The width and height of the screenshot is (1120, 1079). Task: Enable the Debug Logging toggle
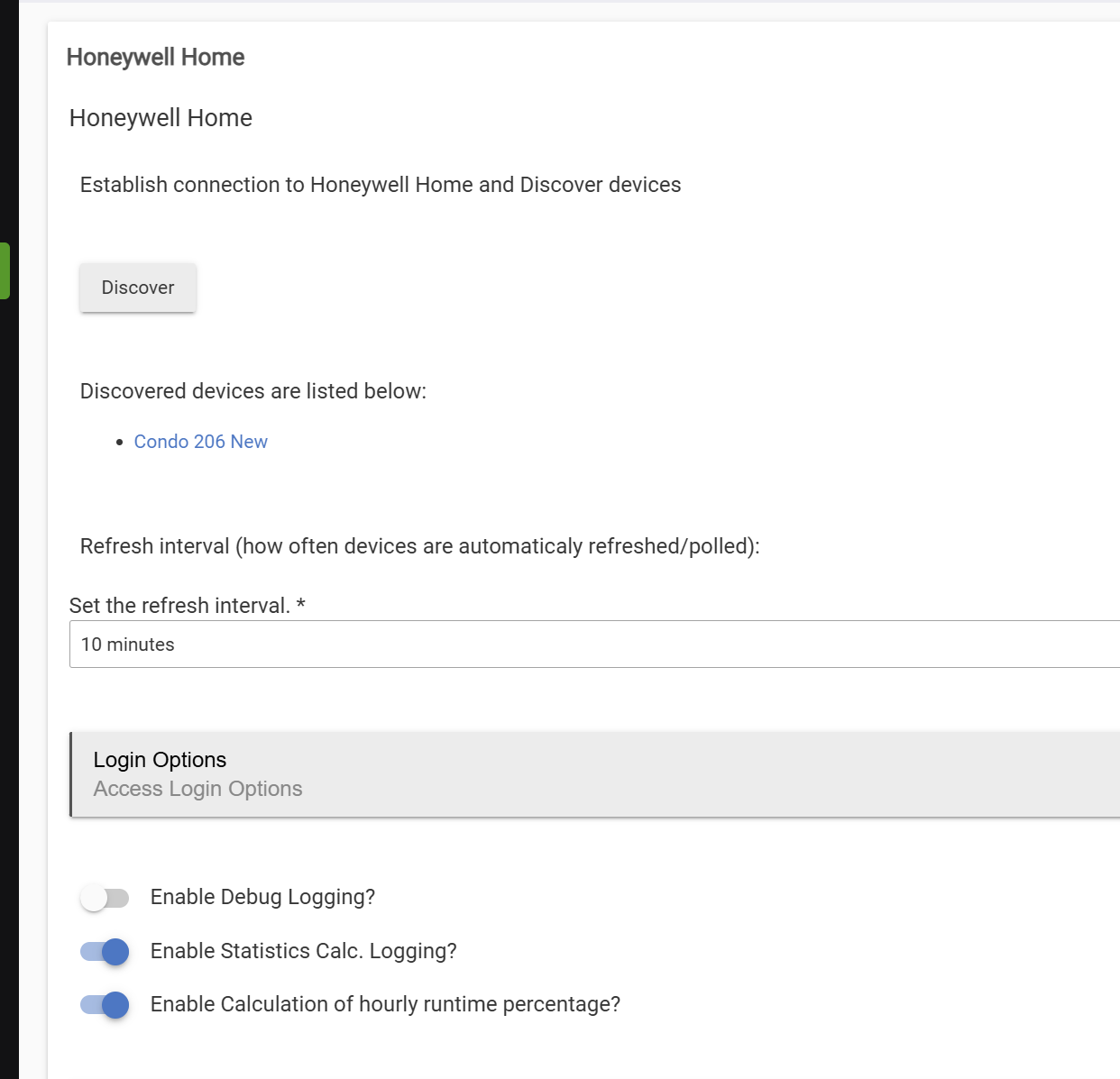tap(105, 898)
